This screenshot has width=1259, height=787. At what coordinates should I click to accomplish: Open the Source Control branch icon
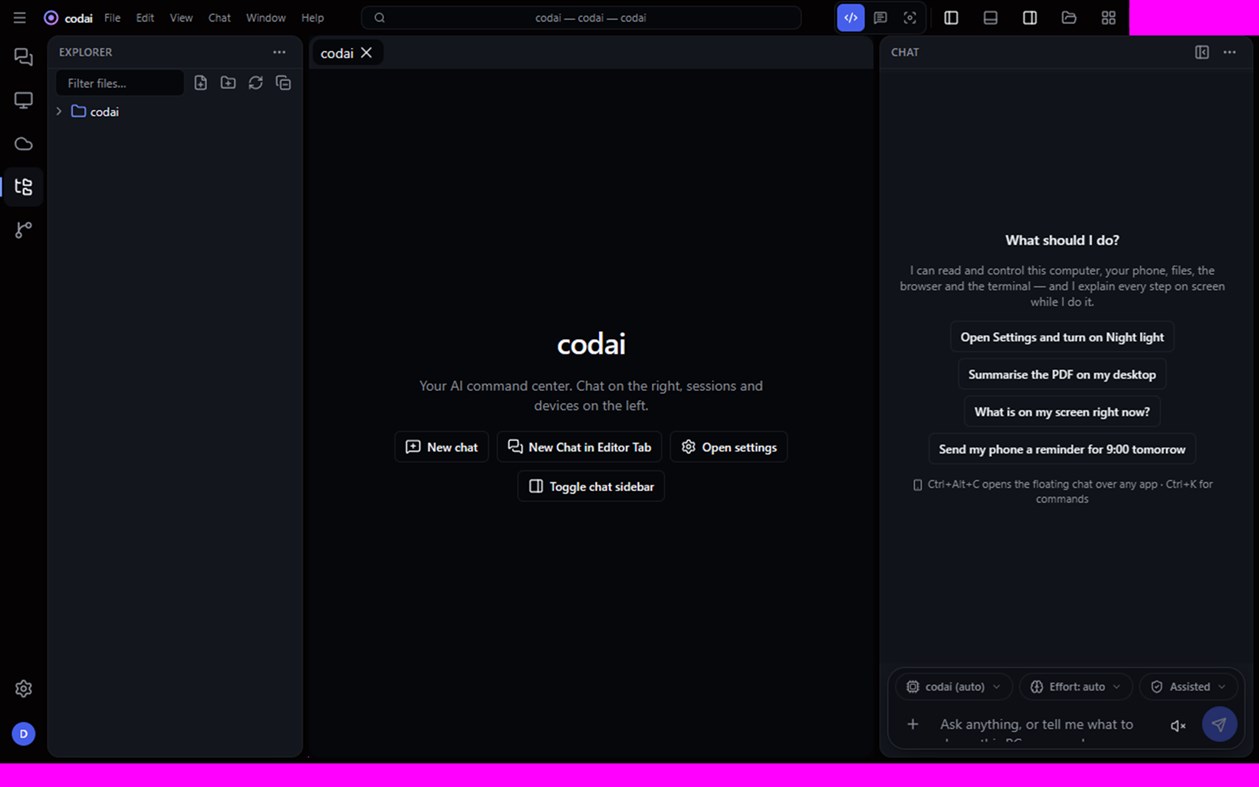pos(23,230)
